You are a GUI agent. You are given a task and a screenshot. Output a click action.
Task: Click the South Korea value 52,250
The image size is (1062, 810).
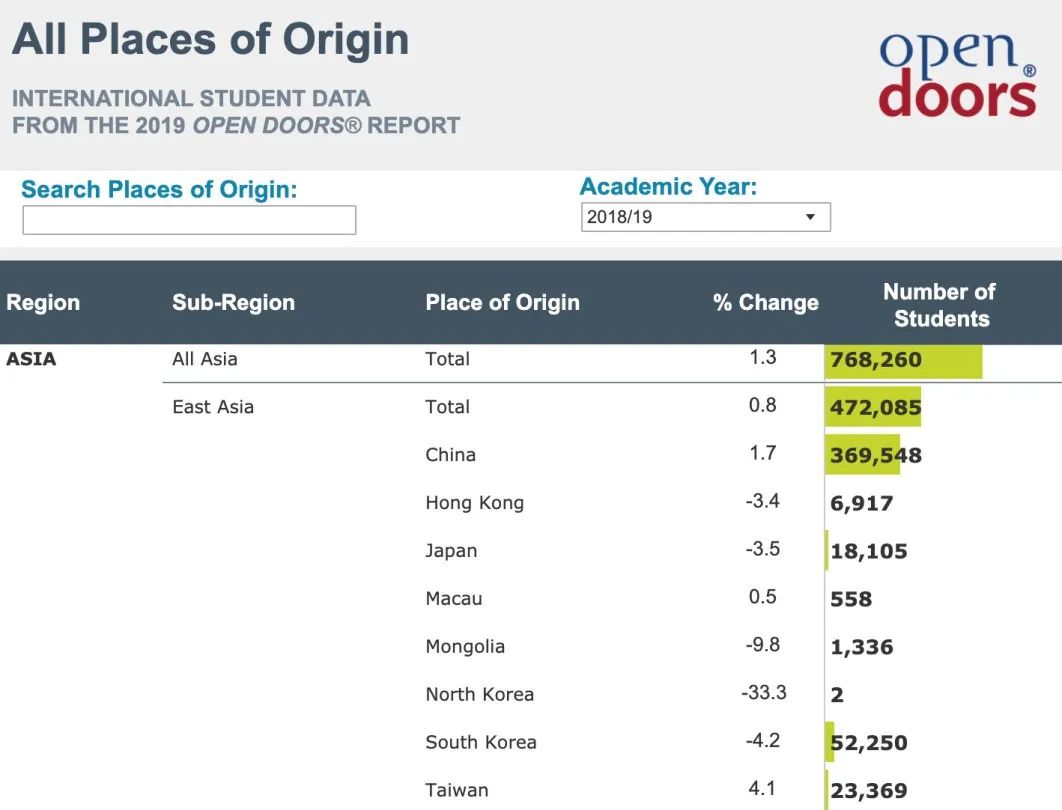click(869, 743)
